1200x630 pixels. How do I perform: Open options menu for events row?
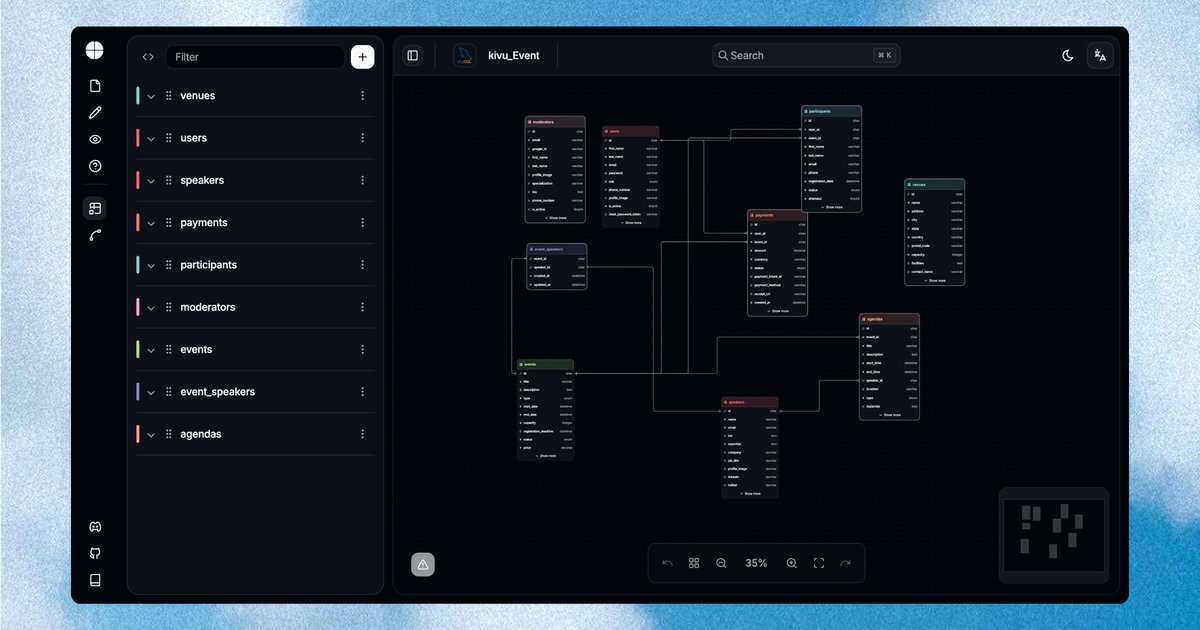coord(363,350)
